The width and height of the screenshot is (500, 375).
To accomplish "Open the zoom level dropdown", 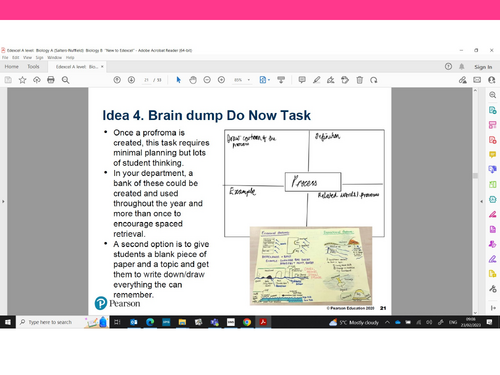I will (x=249, y=80).
